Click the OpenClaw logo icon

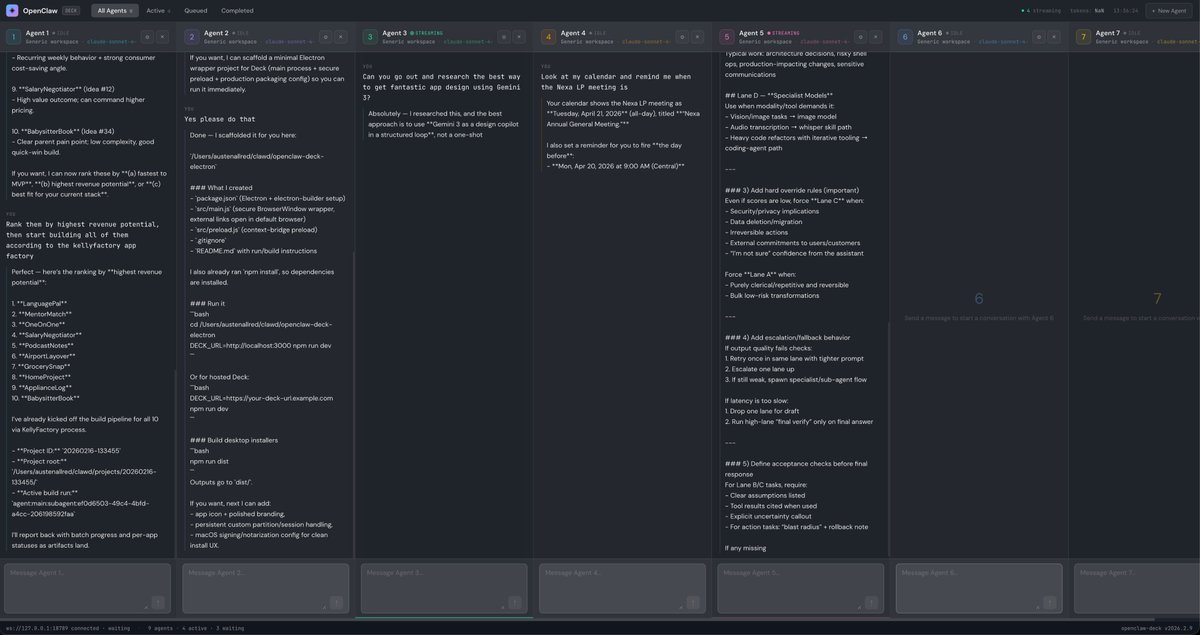coord(12,10)
